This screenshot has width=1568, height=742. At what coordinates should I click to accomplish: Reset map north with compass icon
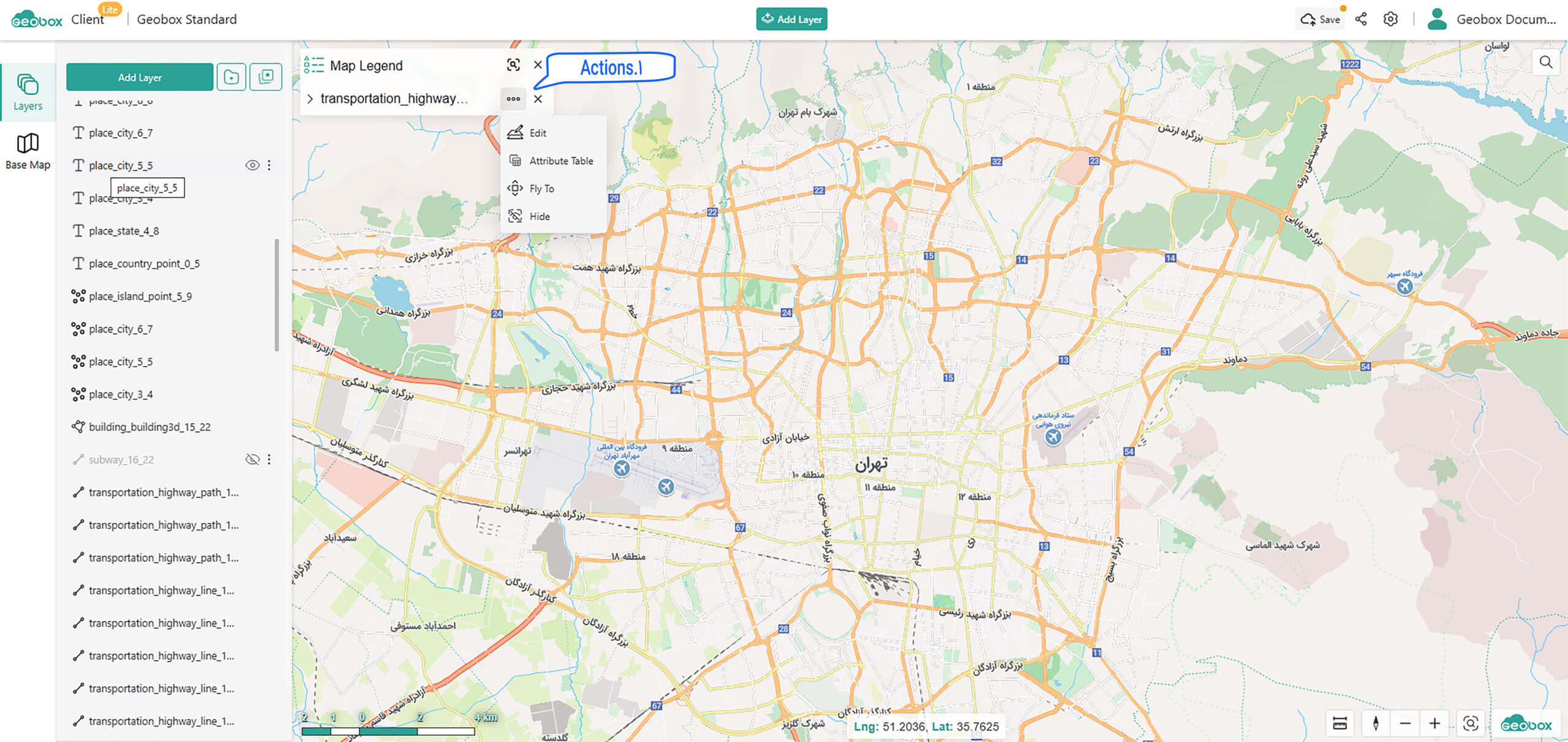click(x=1376, y=724)
